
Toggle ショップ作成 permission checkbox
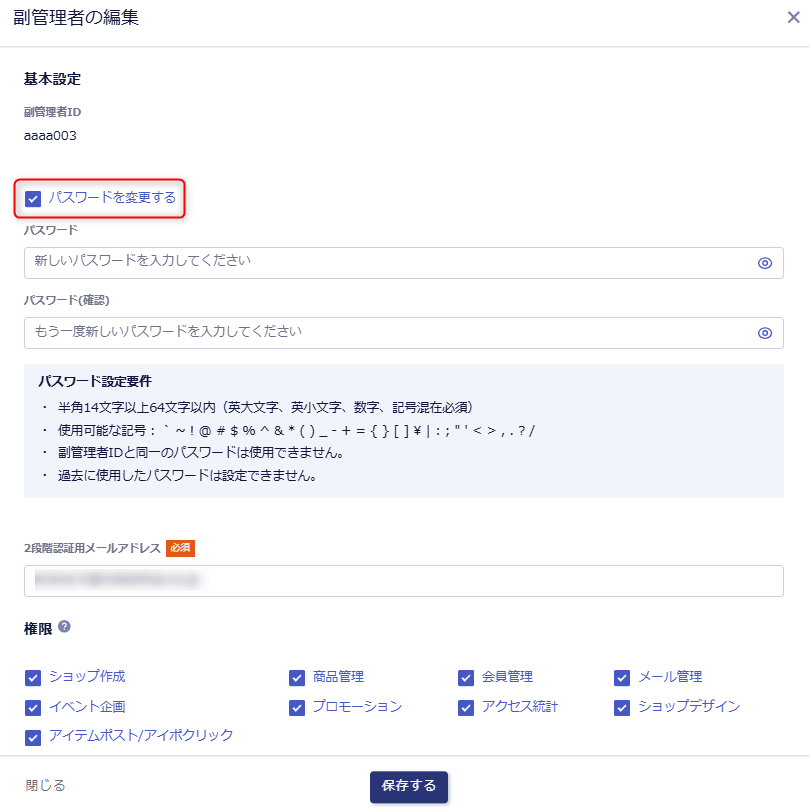[x=33, y=678]
